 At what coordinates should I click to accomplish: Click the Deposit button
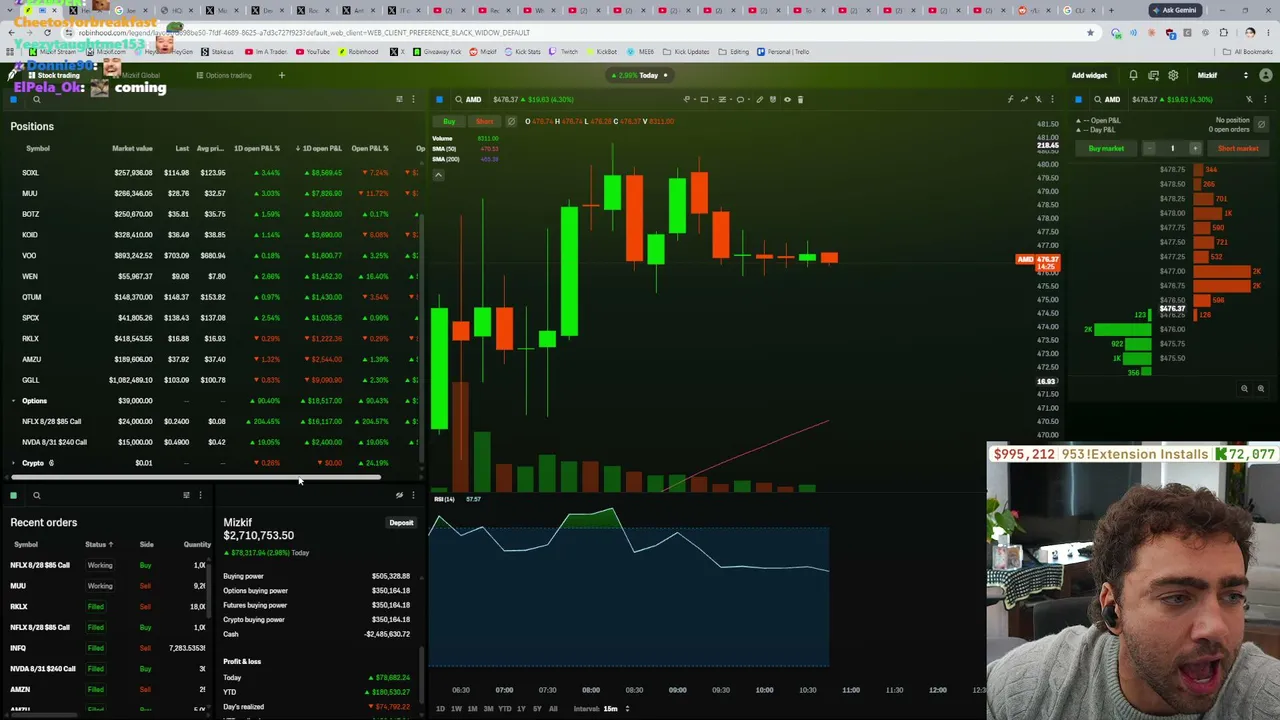(401, 522)
